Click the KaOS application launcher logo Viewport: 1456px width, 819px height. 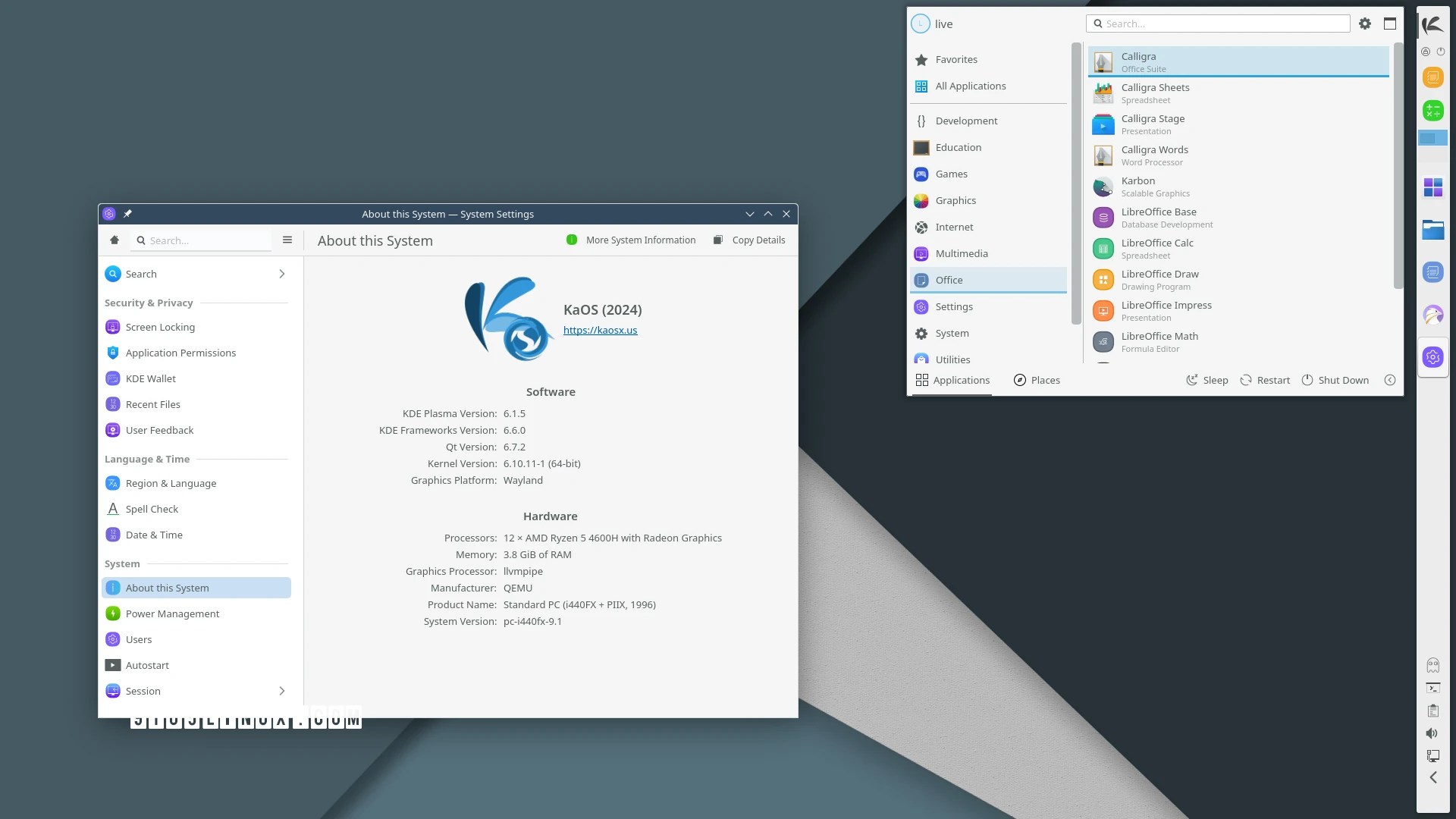coord(1432,26)
